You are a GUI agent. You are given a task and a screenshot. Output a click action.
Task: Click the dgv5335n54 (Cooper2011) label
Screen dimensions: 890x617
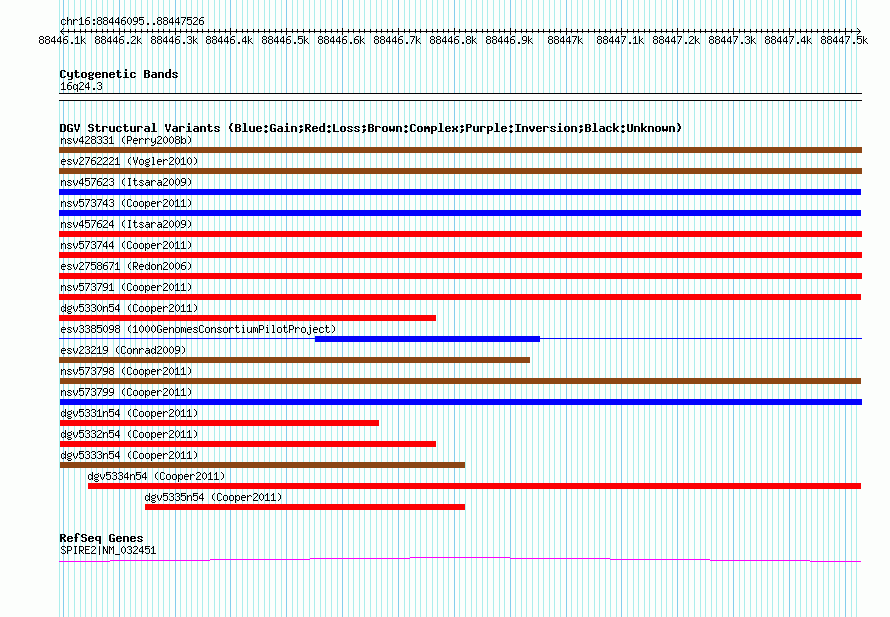(213, 497)
